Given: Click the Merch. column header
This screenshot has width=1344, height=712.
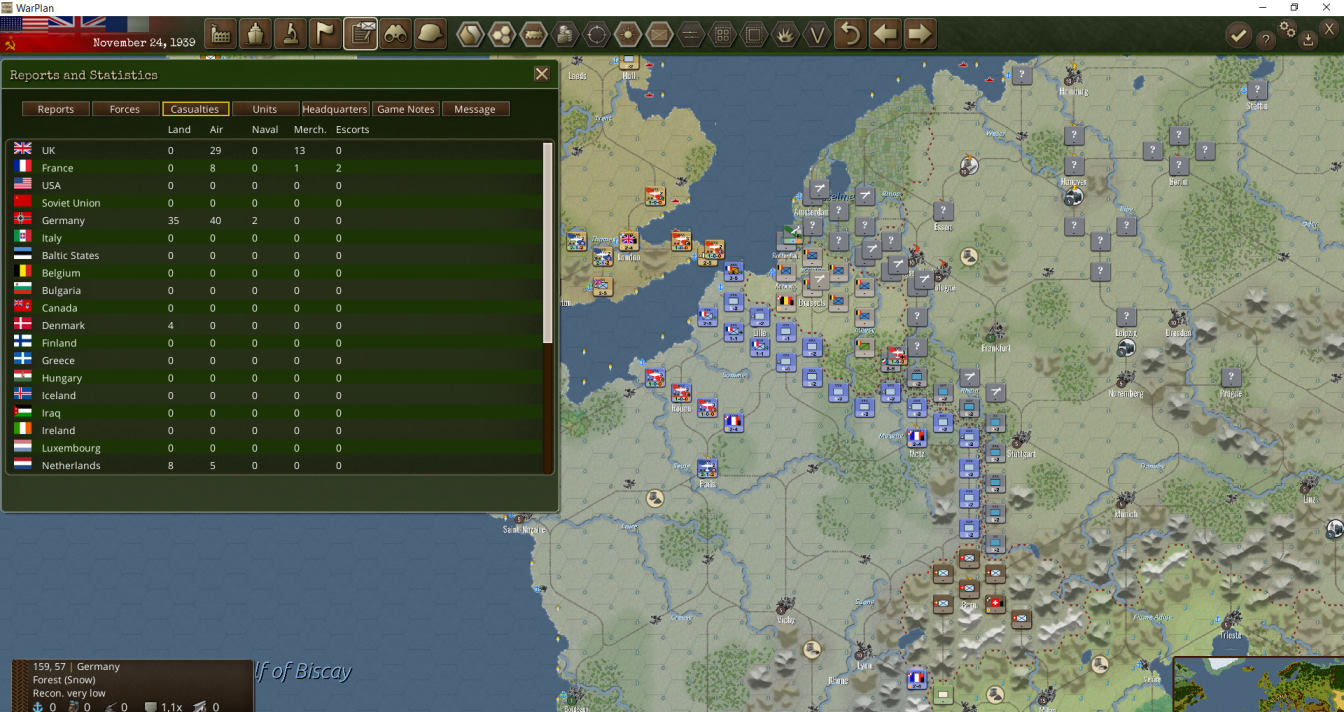Looking at the screenshot, I should [x=310, y=129].
